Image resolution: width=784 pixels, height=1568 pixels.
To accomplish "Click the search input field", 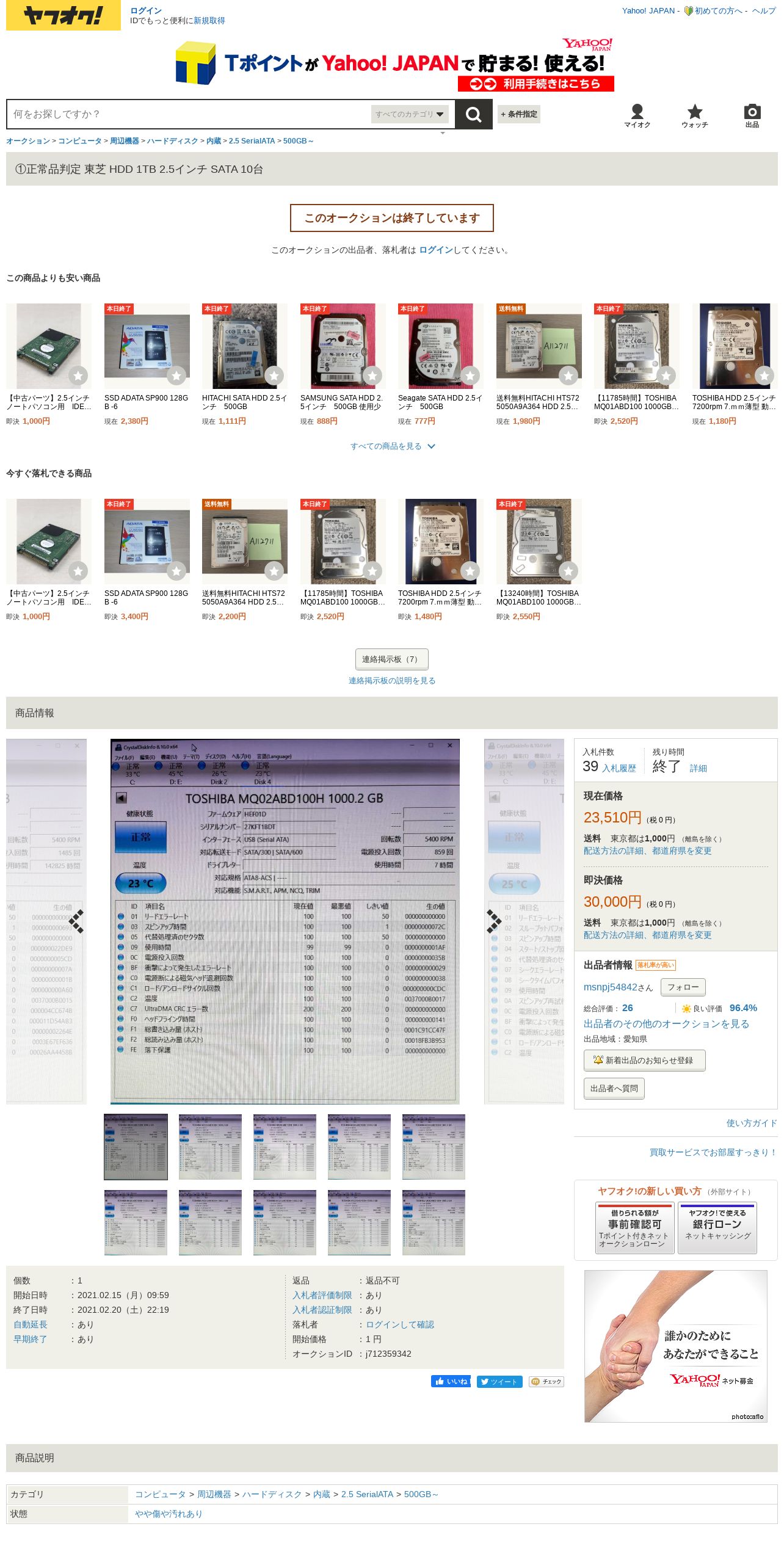I will click(x=189, y=114).
